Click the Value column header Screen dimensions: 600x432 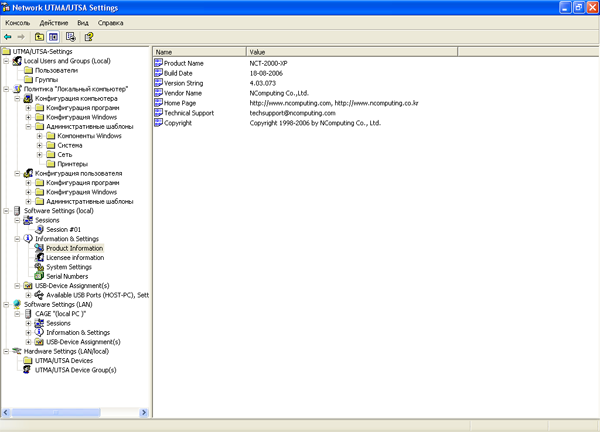(352, 52)
